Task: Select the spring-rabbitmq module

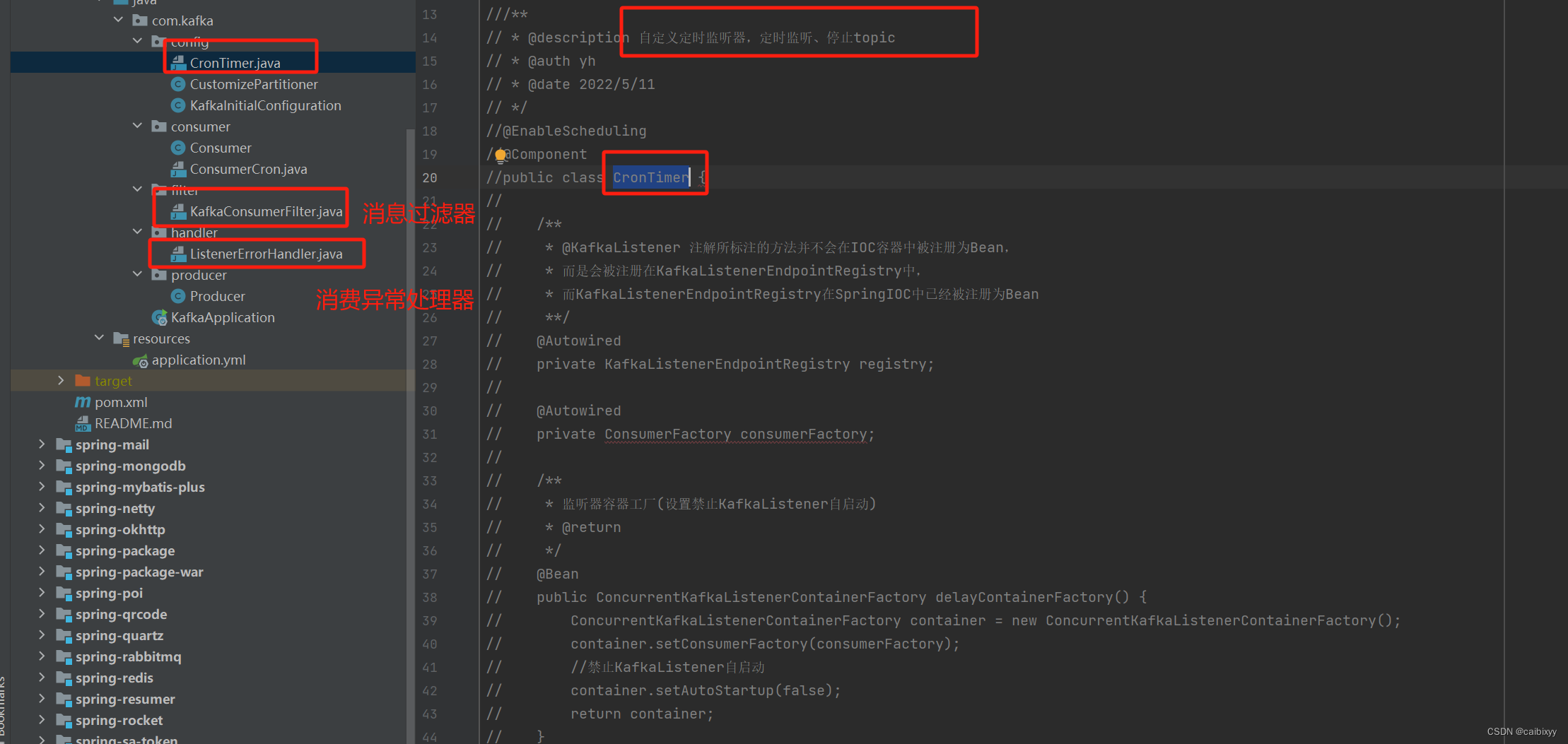Action: [x=128, y=656]
